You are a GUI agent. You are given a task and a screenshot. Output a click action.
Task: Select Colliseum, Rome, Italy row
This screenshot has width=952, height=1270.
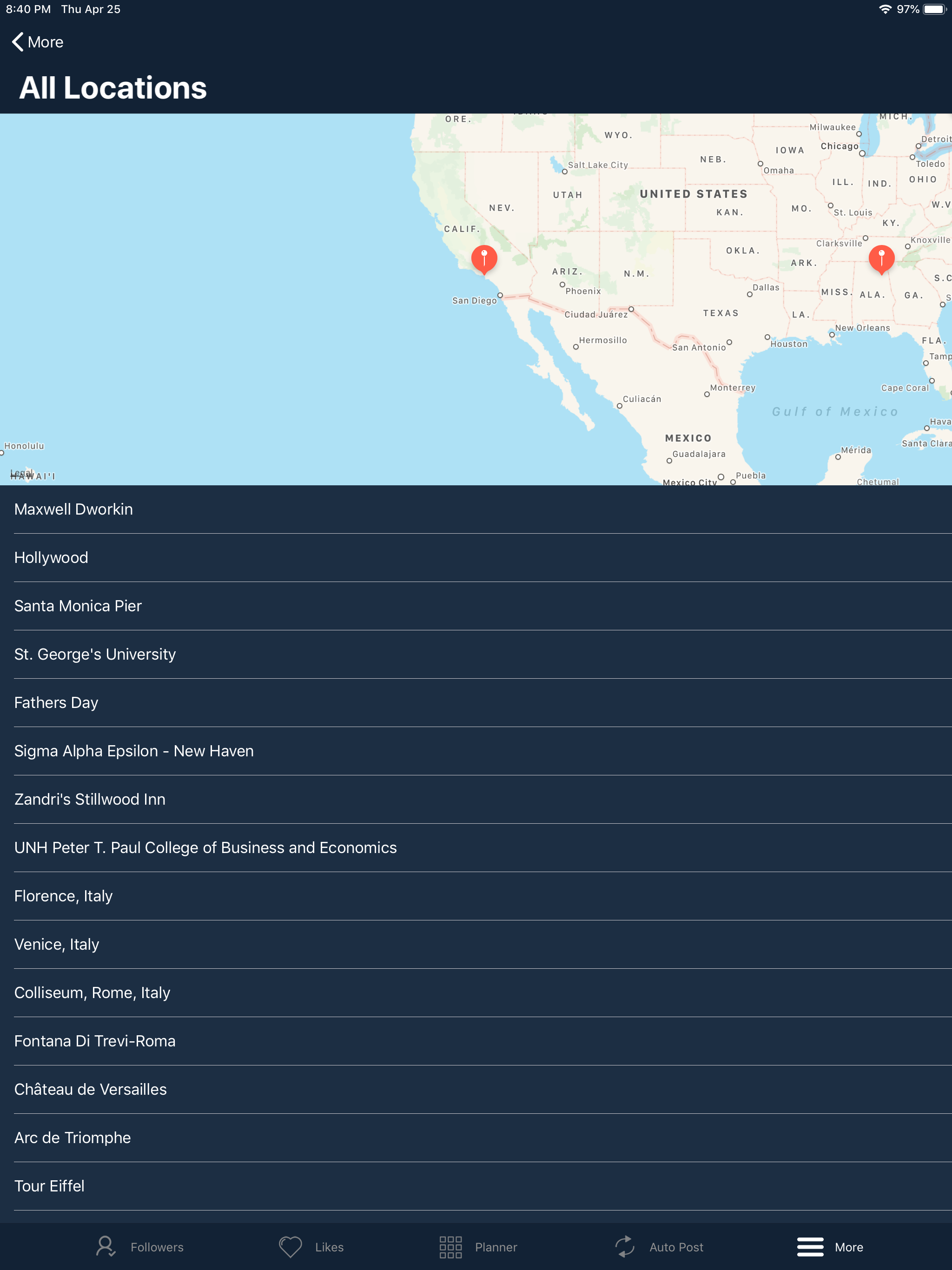coord(93,992)
